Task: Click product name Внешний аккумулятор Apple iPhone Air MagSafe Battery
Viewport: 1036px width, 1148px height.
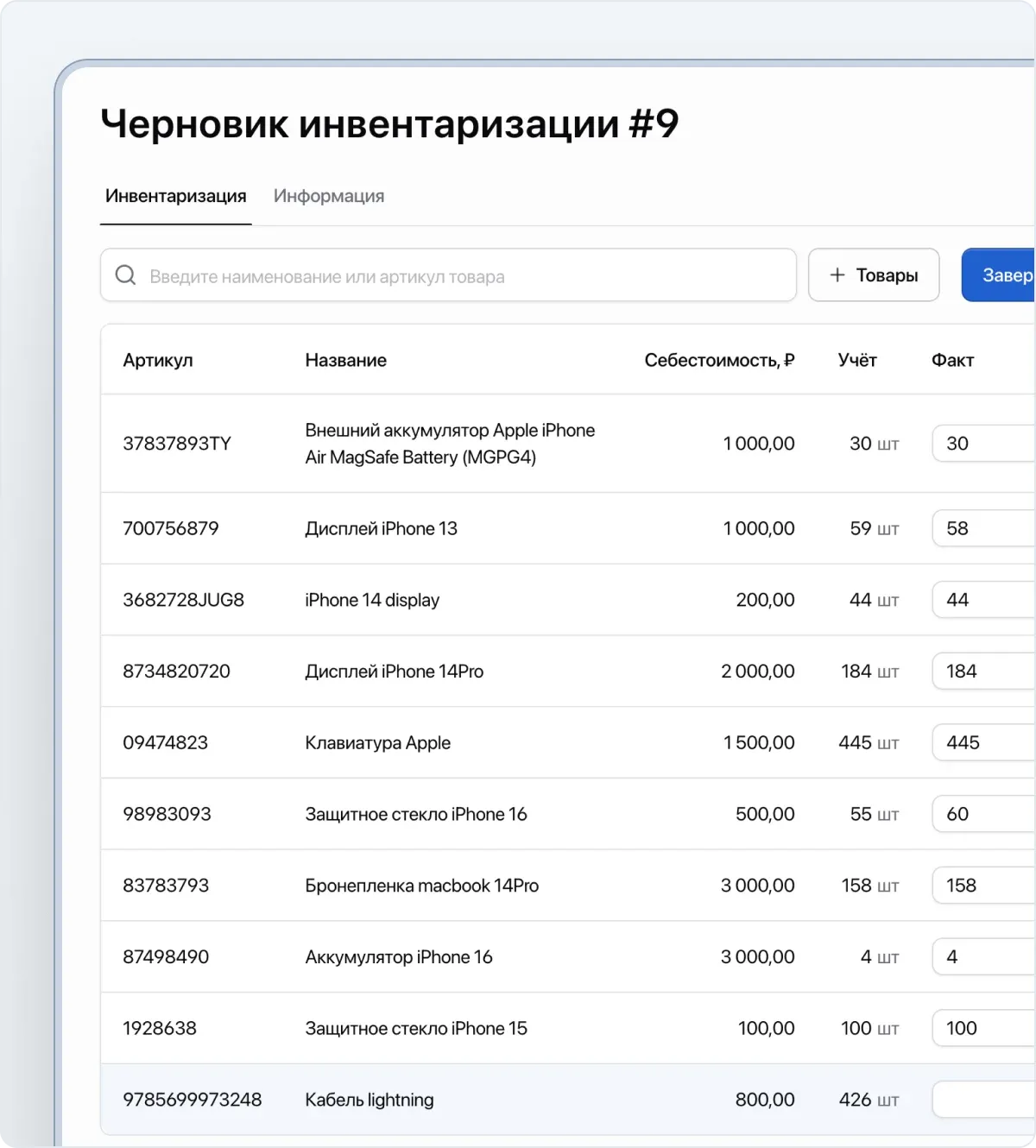Action: tap(450, 444)
